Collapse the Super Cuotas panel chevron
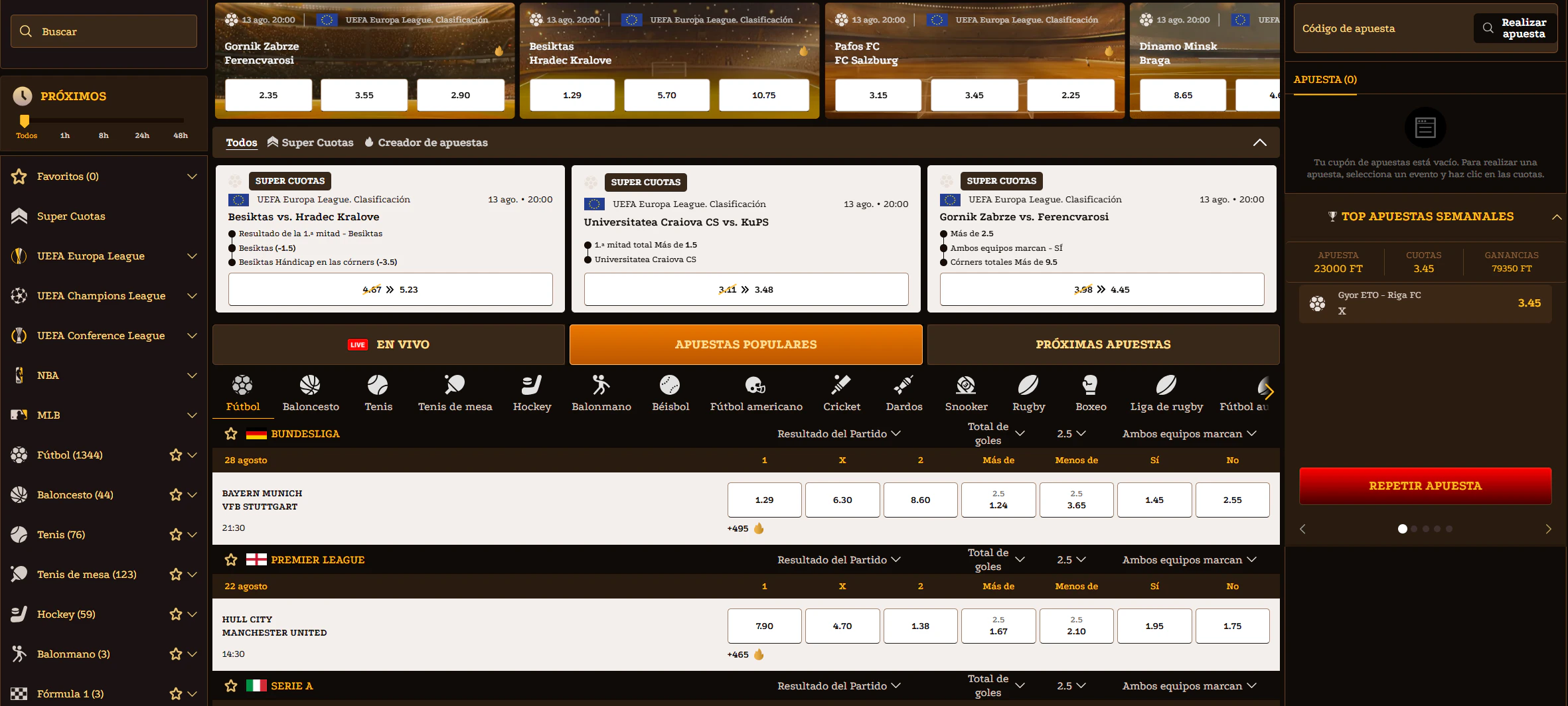 1259,143
